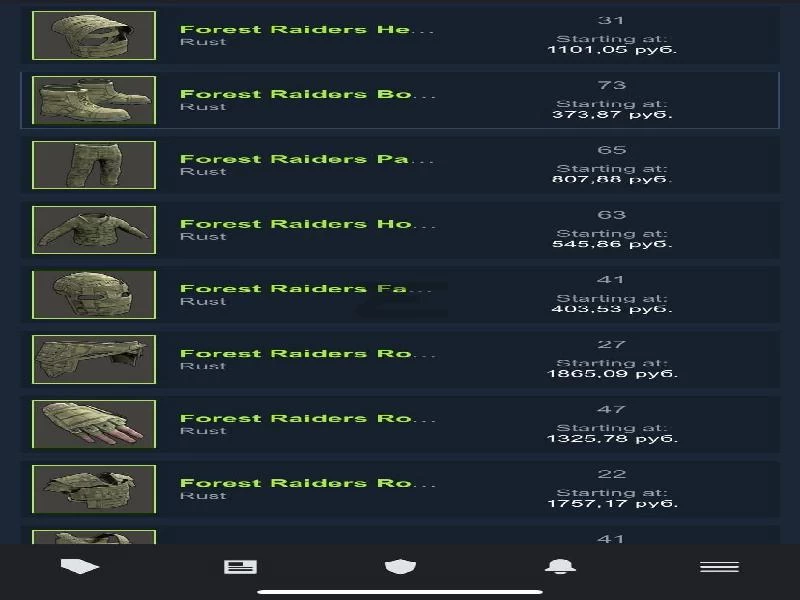Tap the Forest Raiders pants thumbnail
This screenshot has height=600, width=800.
94,165
